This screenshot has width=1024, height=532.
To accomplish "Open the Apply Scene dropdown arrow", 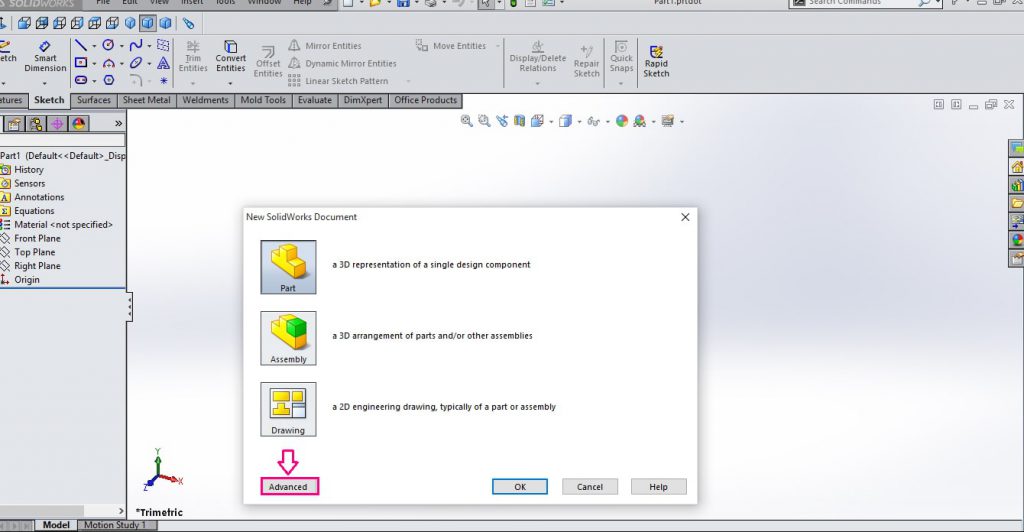I will [x=653, y=121].
